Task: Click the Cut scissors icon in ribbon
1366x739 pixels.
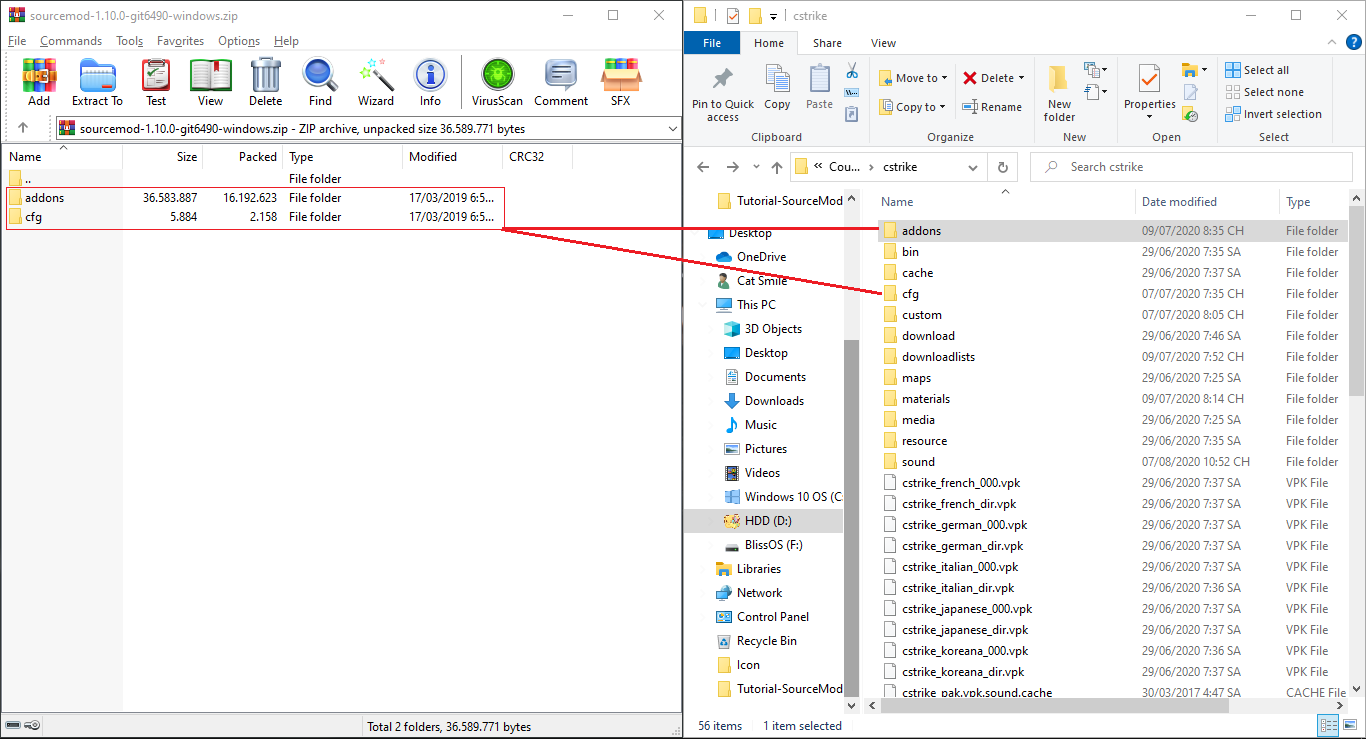Action: (x=852, y=71)
